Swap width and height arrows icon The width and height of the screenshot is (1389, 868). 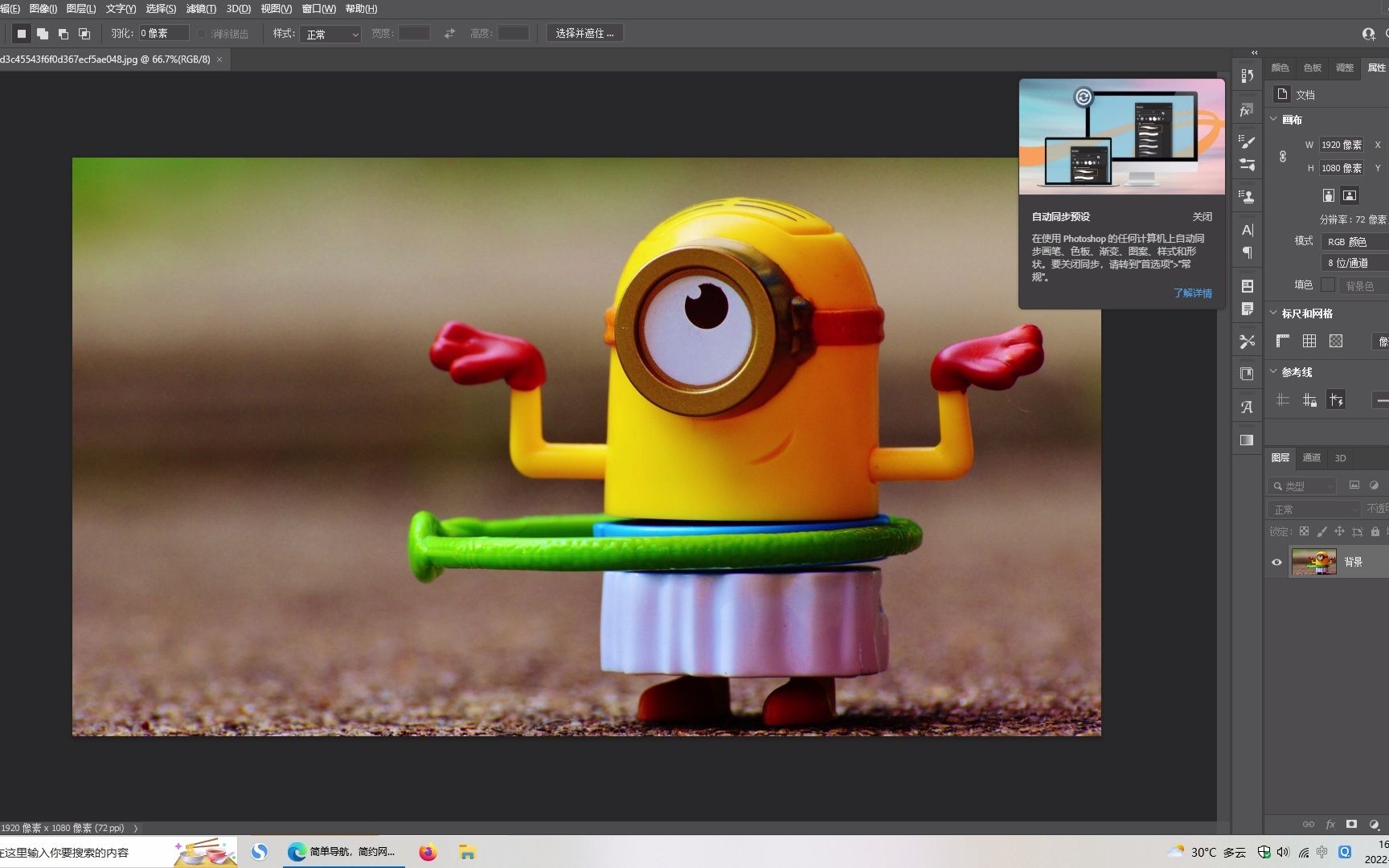point(449,34)
